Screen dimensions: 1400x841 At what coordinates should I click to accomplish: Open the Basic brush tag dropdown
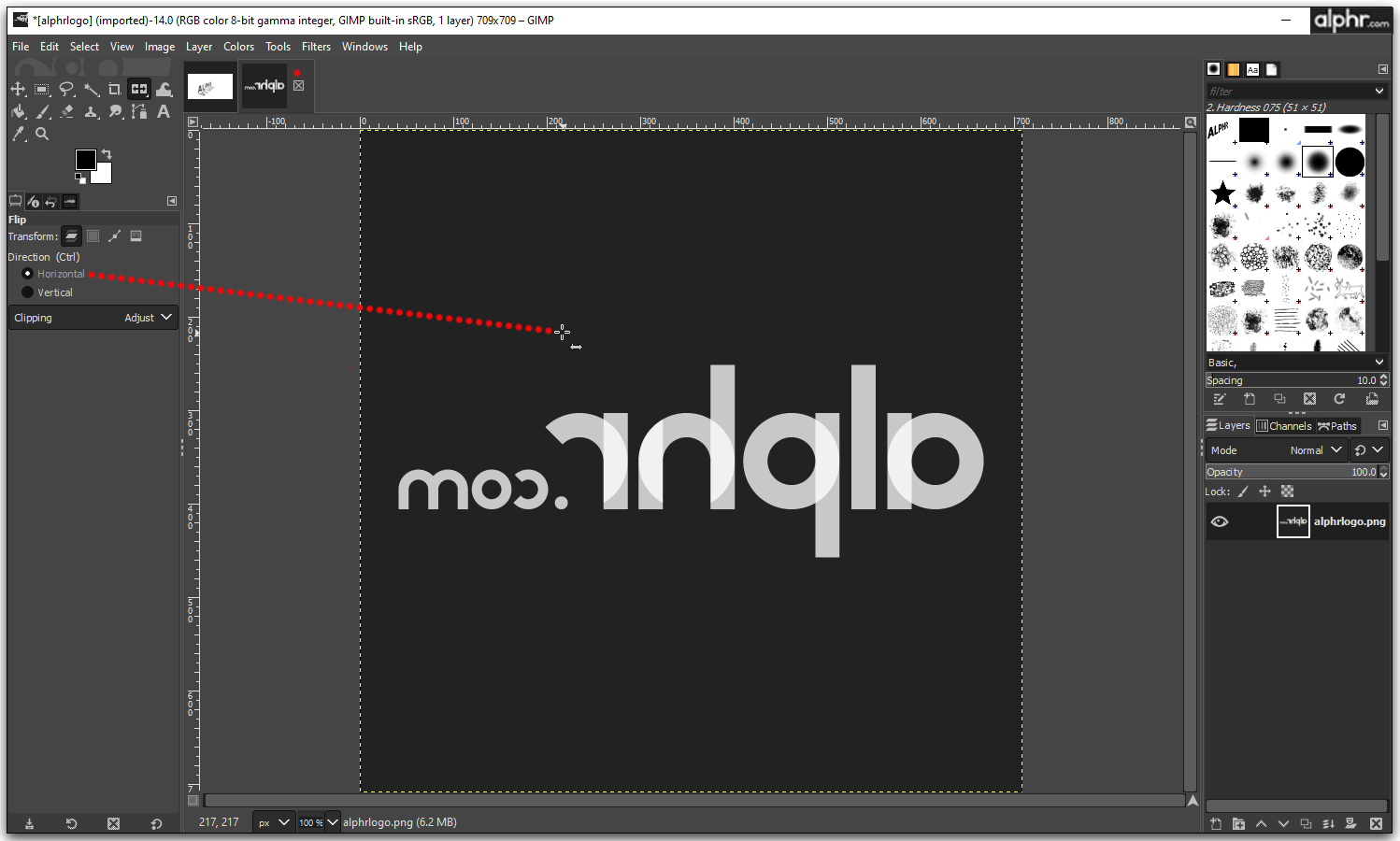coord(1296,363)
